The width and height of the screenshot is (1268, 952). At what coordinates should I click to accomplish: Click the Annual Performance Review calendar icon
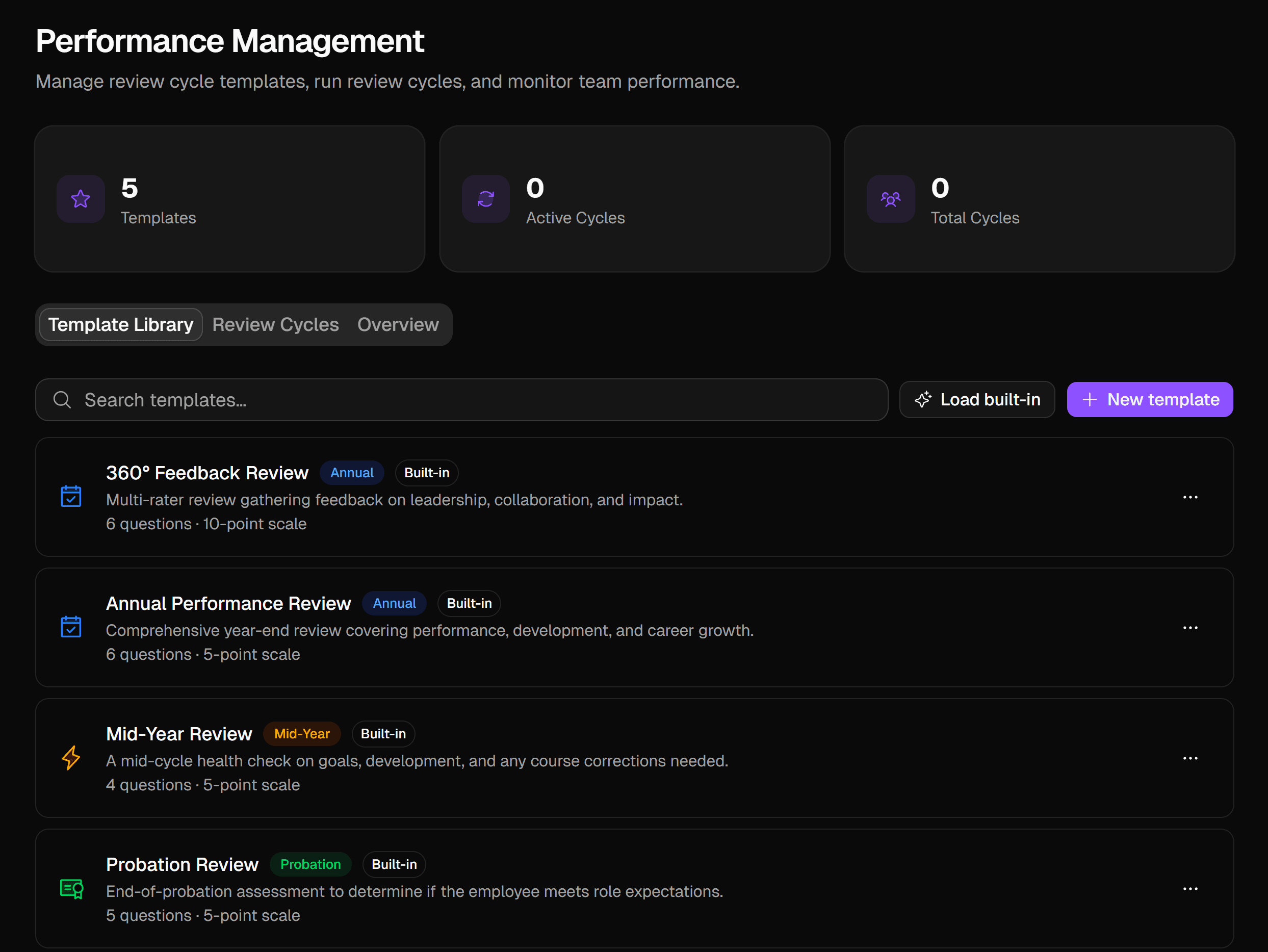click(71, 627)
